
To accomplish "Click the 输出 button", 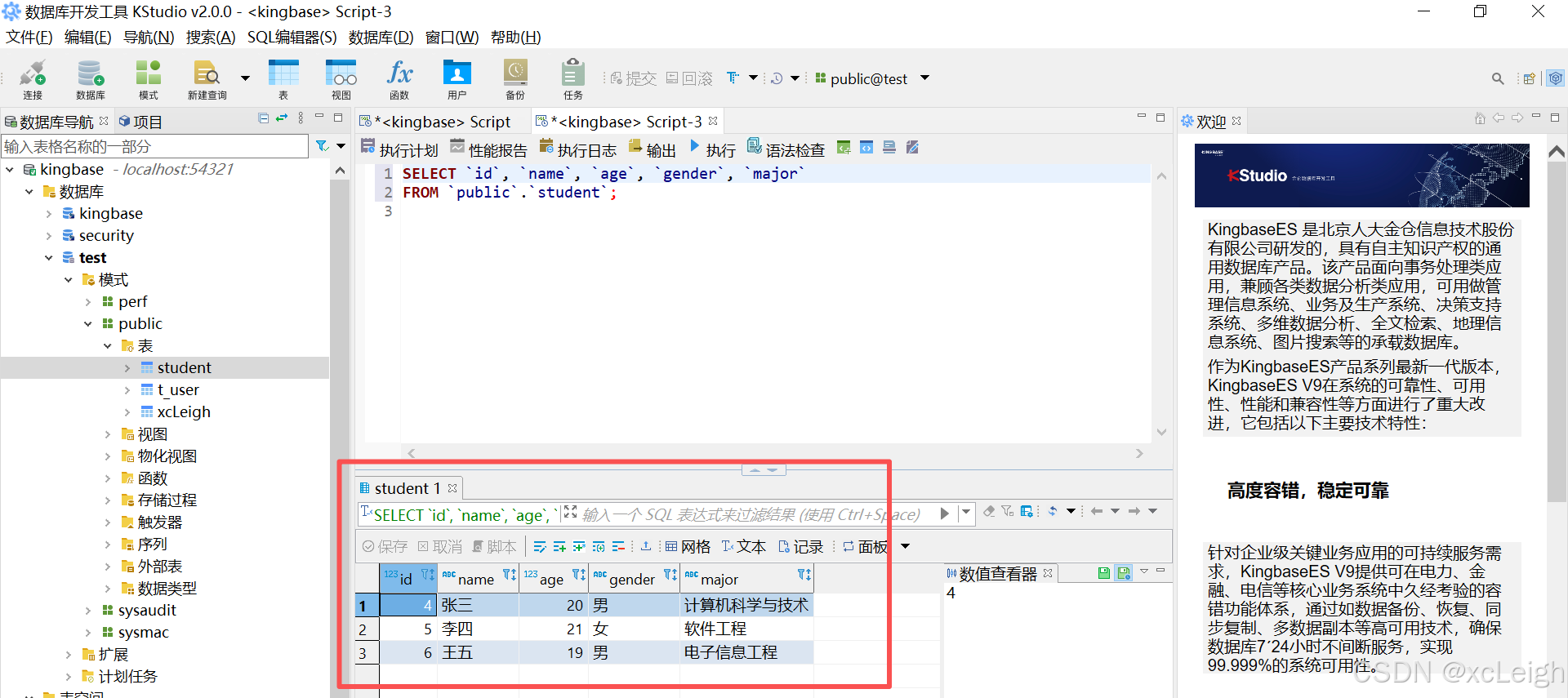I will [652, 149].
